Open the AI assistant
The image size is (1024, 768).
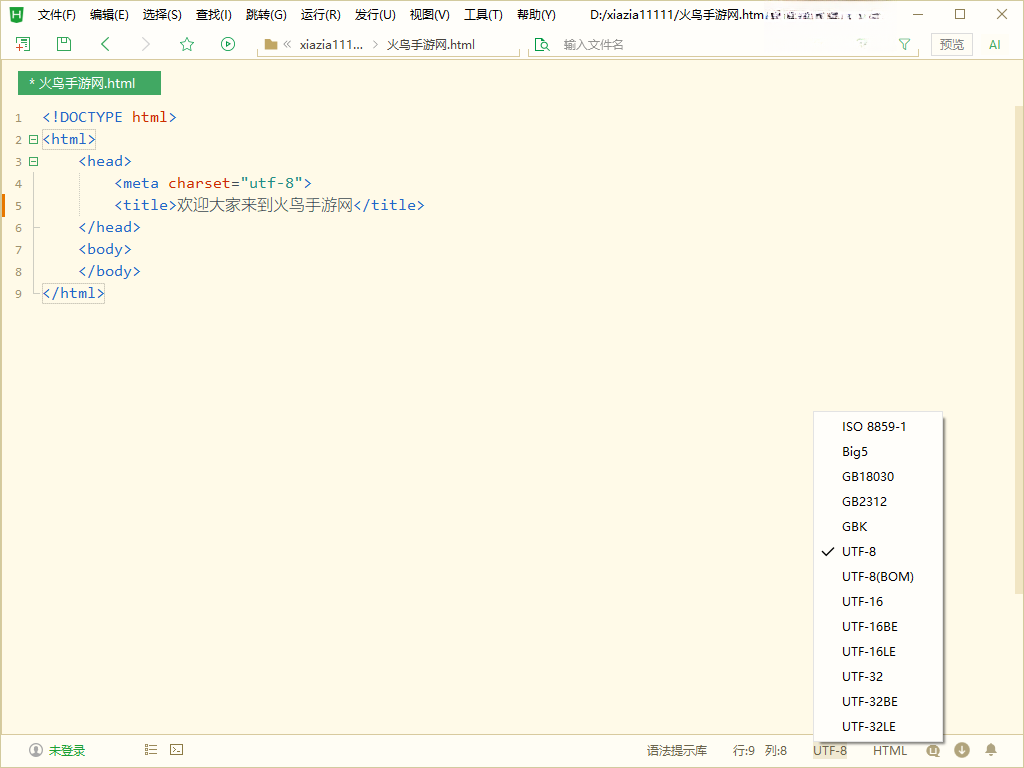pyautogui.click(x=995, y=44)
